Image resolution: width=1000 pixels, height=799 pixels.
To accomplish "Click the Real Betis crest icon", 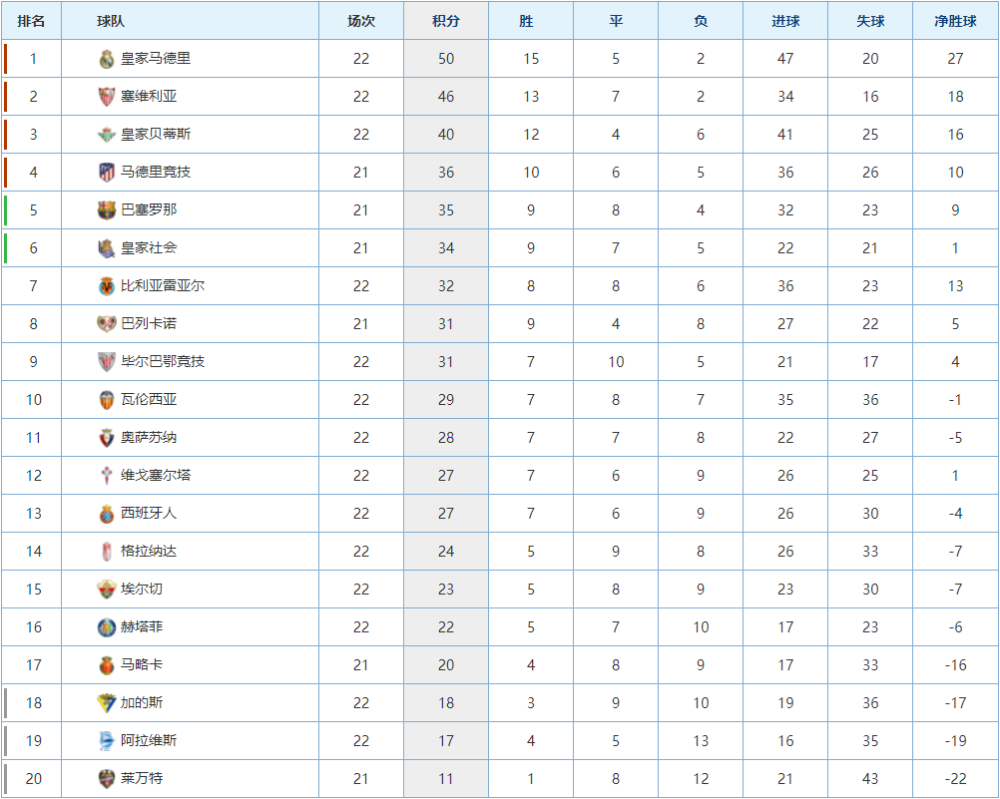I will [x=106, y=135].
